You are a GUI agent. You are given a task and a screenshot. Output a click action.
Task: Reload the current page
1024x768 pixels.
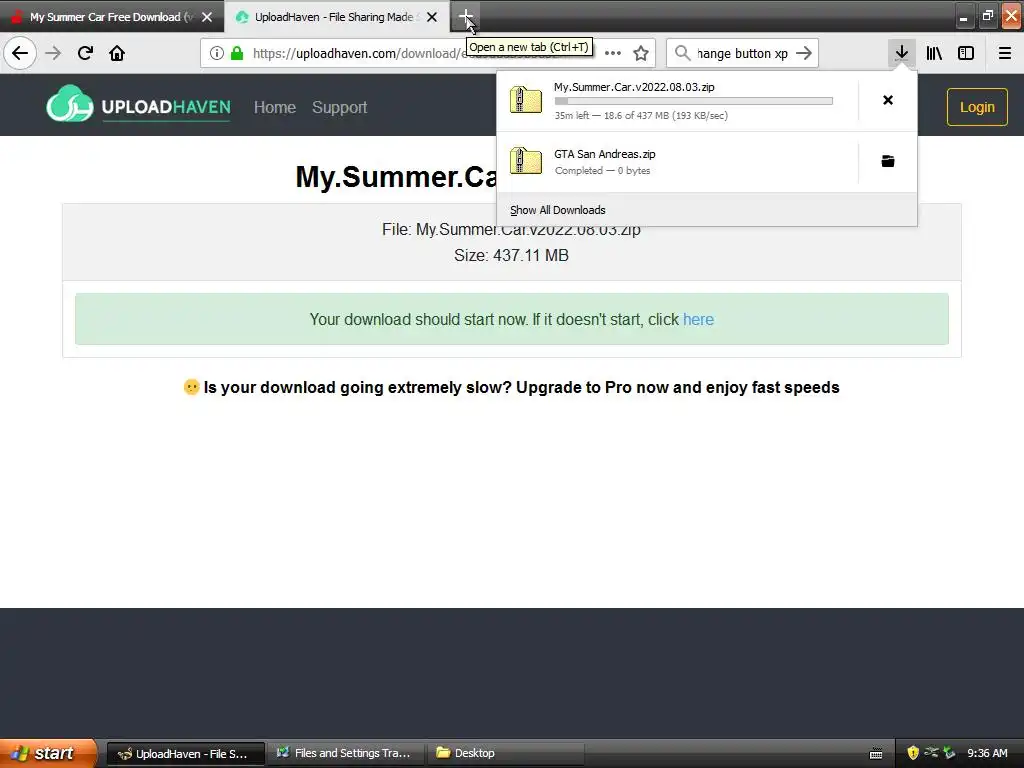[x=85, y=53]
